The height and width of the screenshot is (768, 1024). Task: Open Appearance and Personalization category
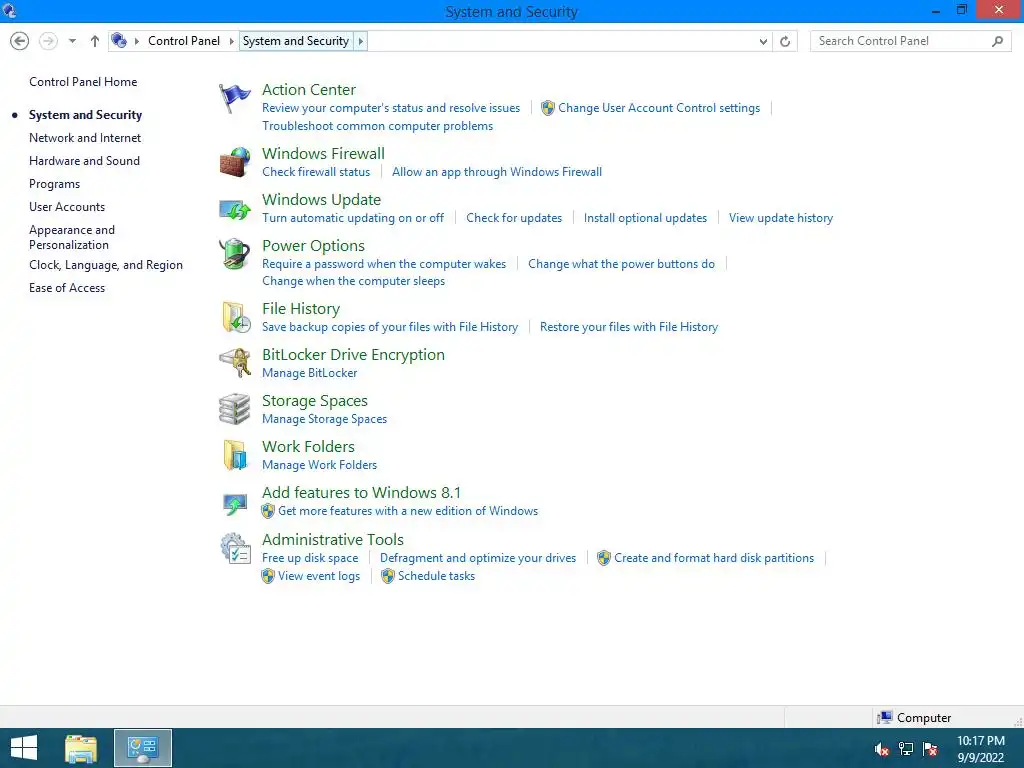72,237
